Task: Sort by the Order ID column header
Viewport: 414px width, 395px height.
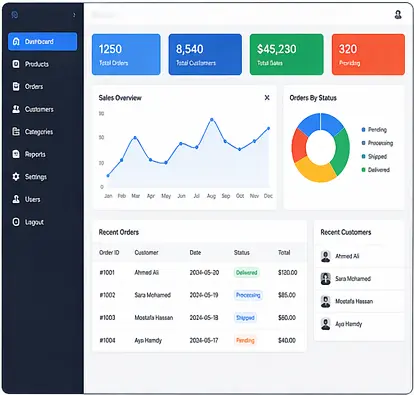Action: [109, 252]
